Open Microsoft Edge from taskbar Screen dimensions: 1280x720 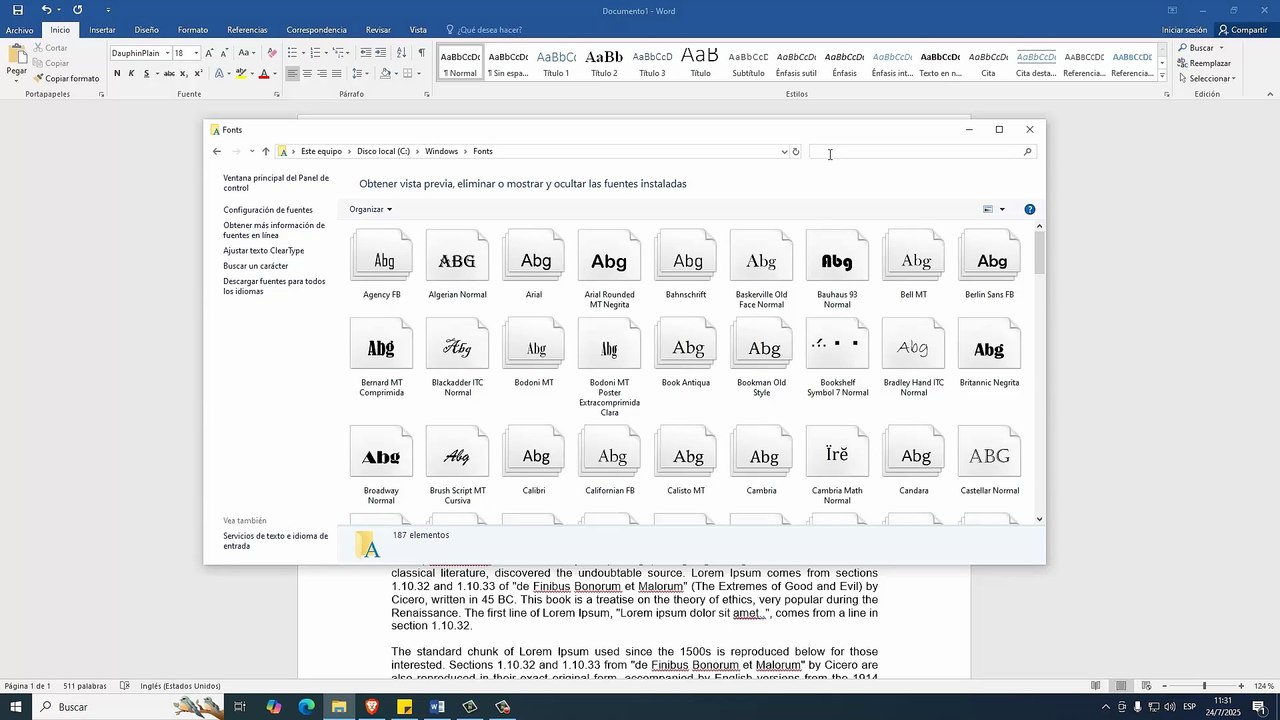pyautogui.click(x=306, y=707)
